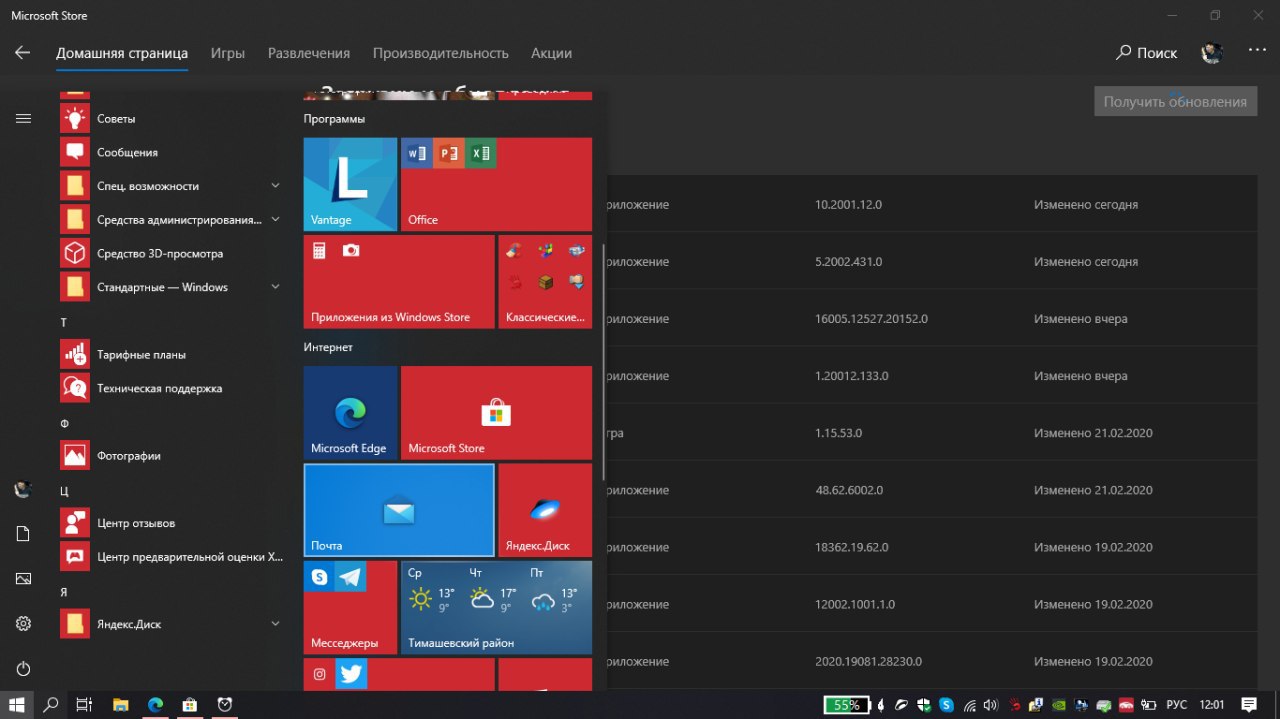
Task: Switch to the Акции tab
Action: point(551,53)
